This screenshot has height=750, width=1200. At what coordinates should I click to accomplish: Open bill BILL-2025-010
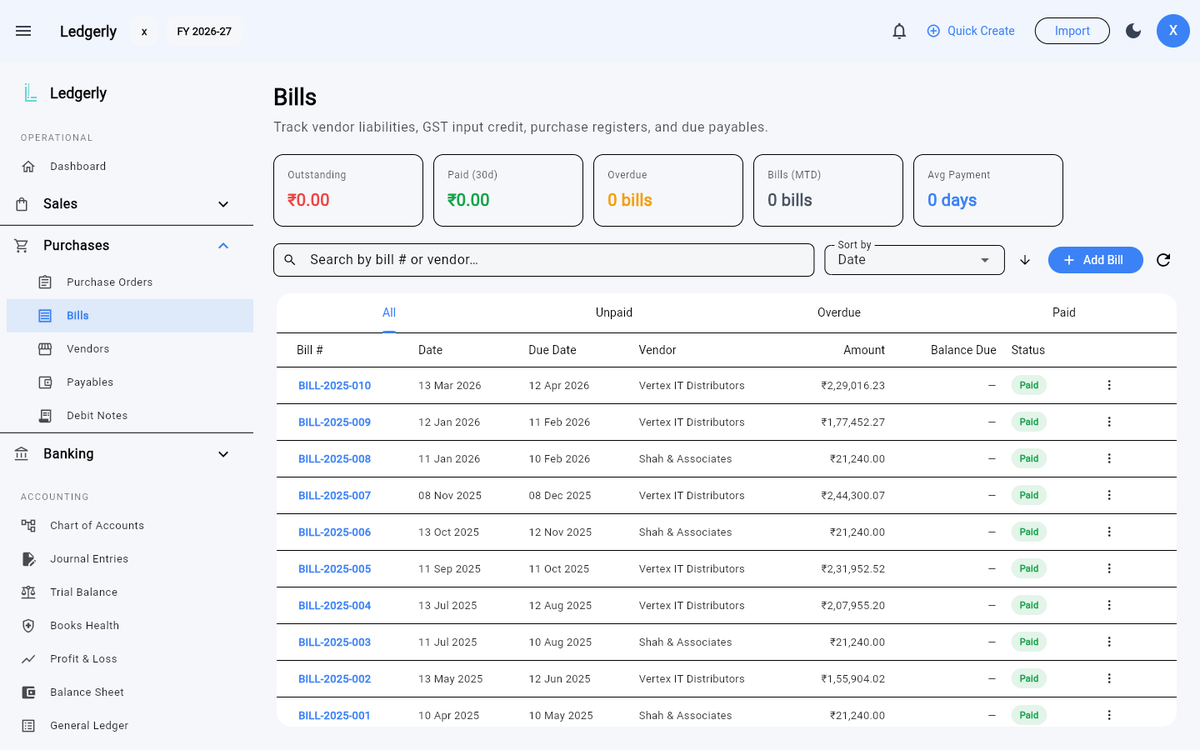(x=335, y=386)
